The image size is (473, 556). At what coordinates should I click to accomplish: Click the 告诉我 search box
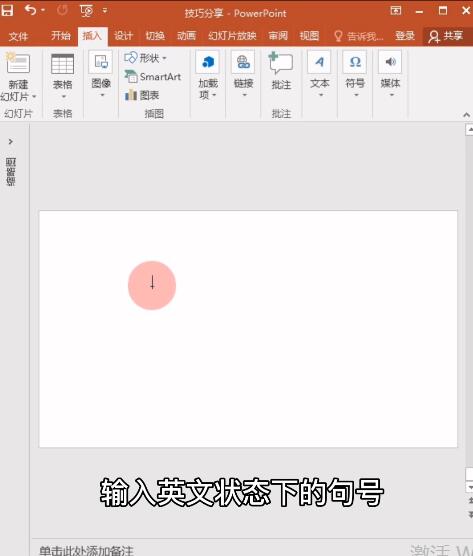click(358, 36)
